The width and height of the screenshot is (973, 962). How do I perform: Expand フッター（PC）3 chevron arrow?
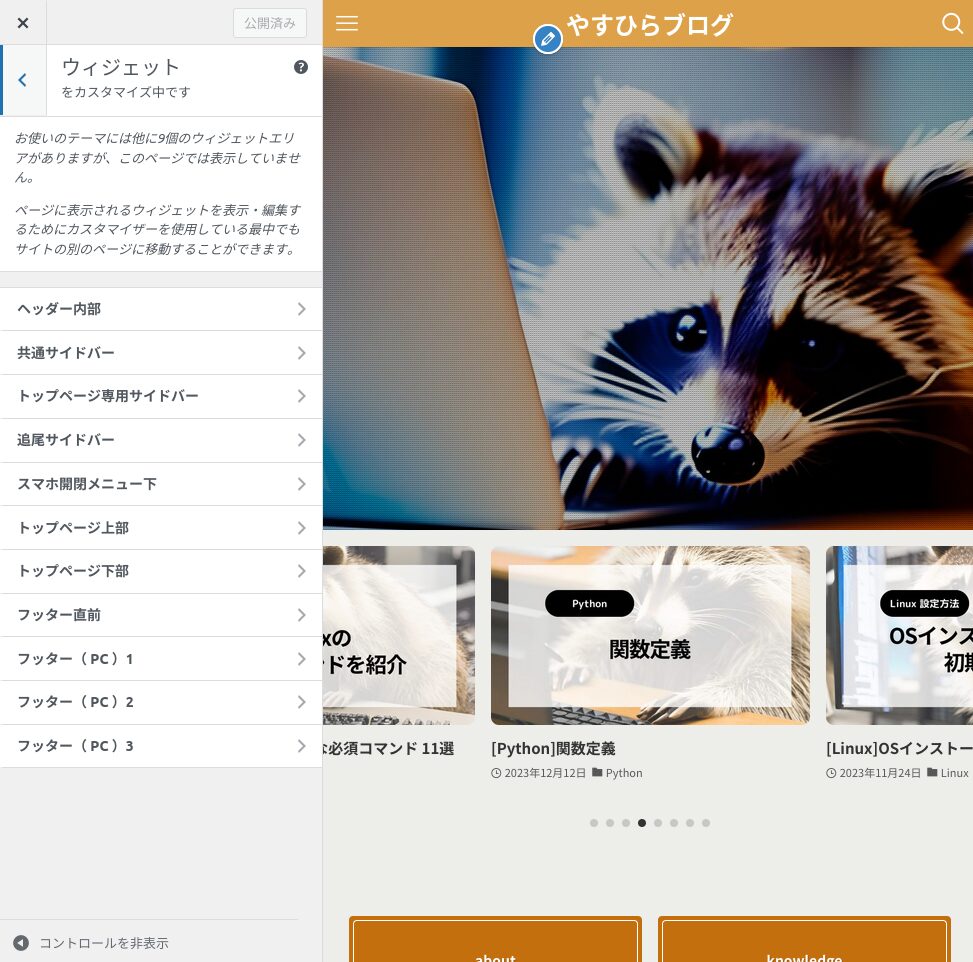coord(302,746)
